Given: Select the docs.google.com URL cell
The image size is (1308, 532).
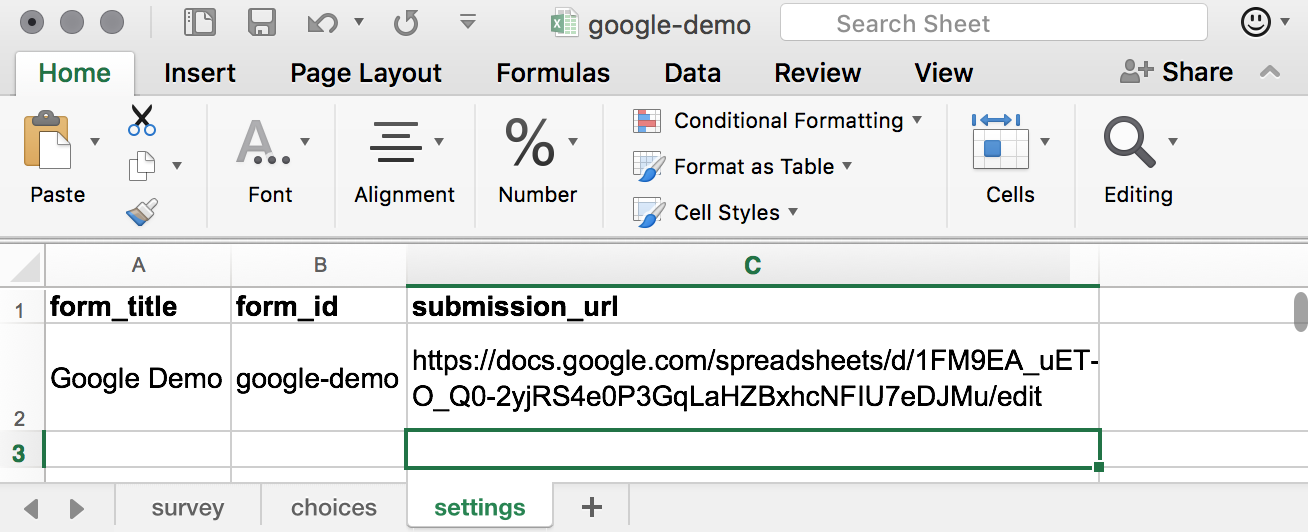Looking at the screenshot, I should (753, 378).
